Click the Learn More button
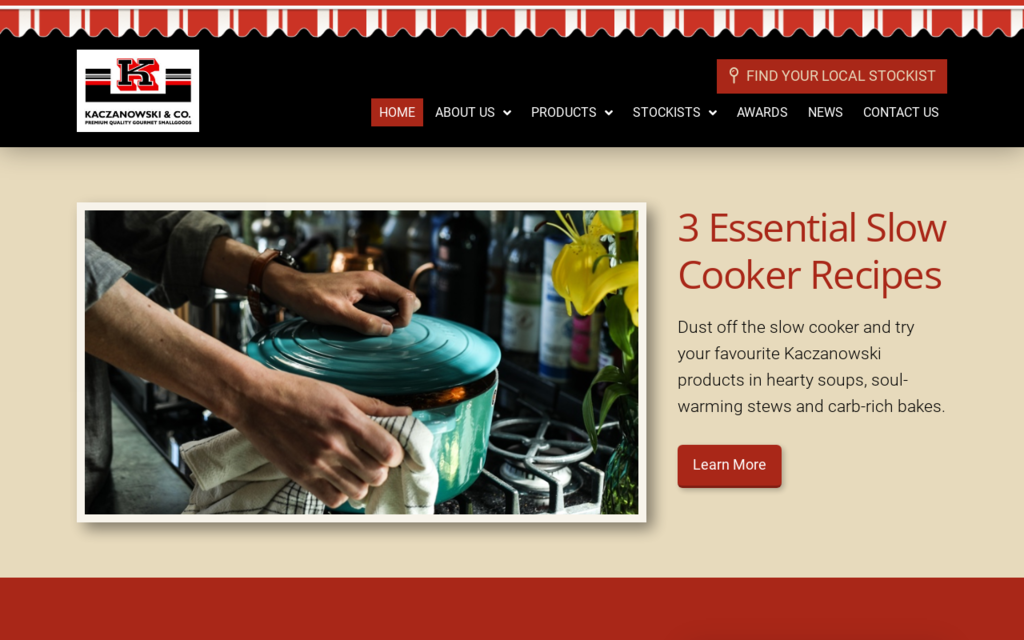 pyautogui.click(x=729, y=466)
